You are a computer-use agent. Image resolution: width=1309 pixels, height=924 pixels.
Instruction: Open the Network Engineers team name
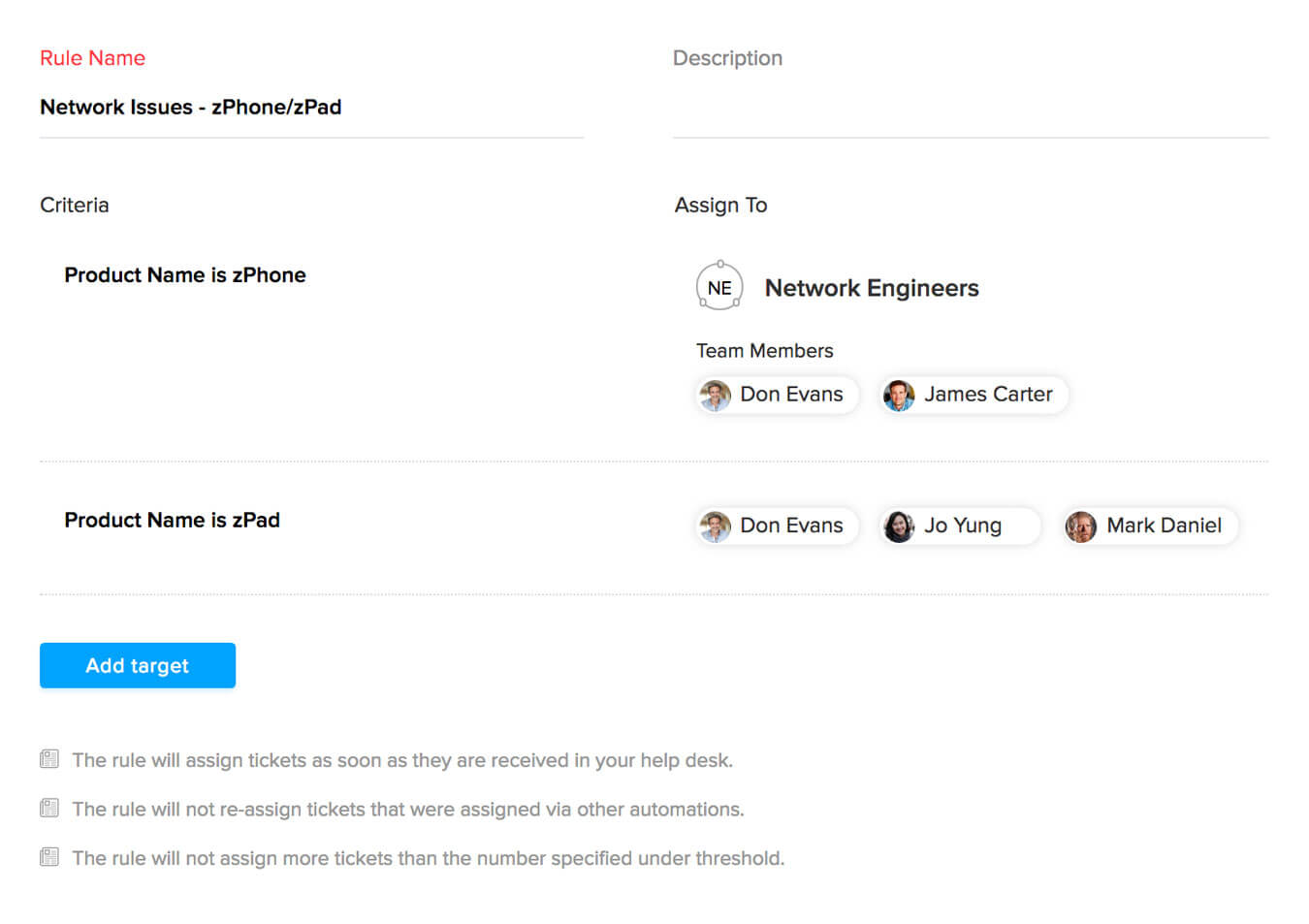point(872,288)
